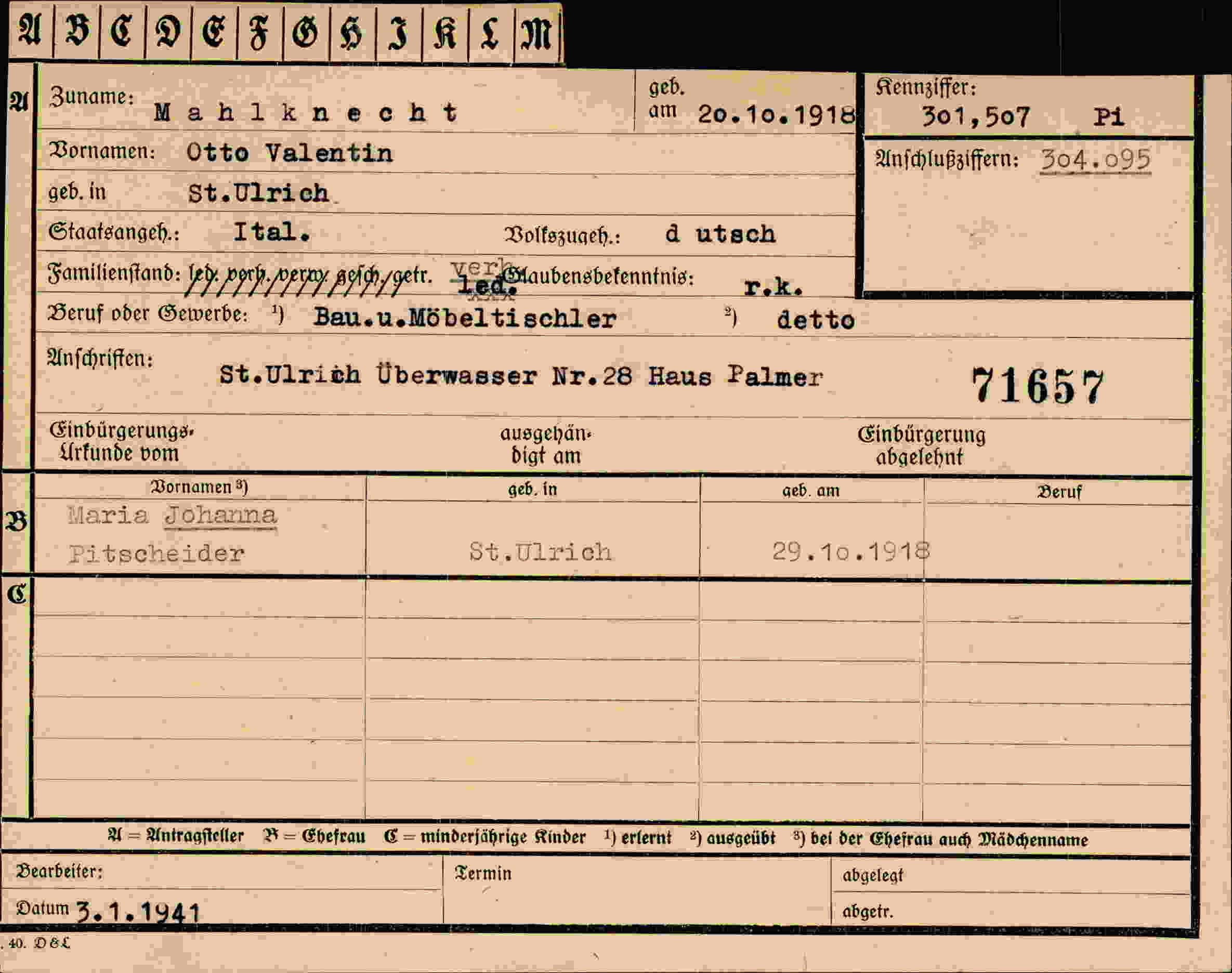Click the Staatsangeh. label
Image resolution: width=1232 pixels, height=973 pixels.
point(113,231)
